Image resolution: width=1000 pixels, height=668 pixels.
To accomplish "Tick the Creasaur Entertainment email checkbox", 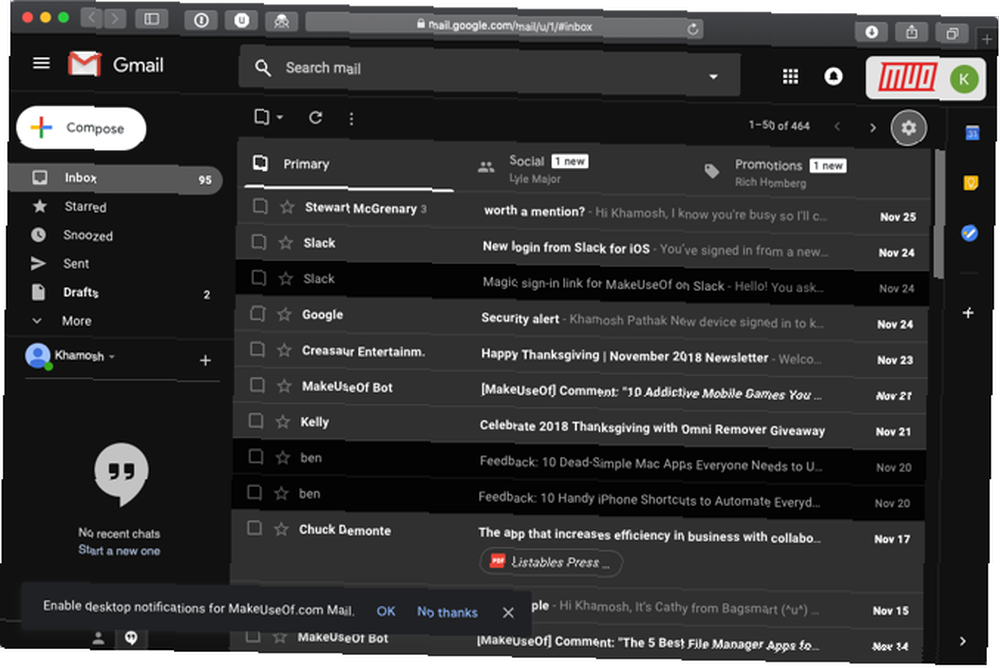I will [257, 349].
